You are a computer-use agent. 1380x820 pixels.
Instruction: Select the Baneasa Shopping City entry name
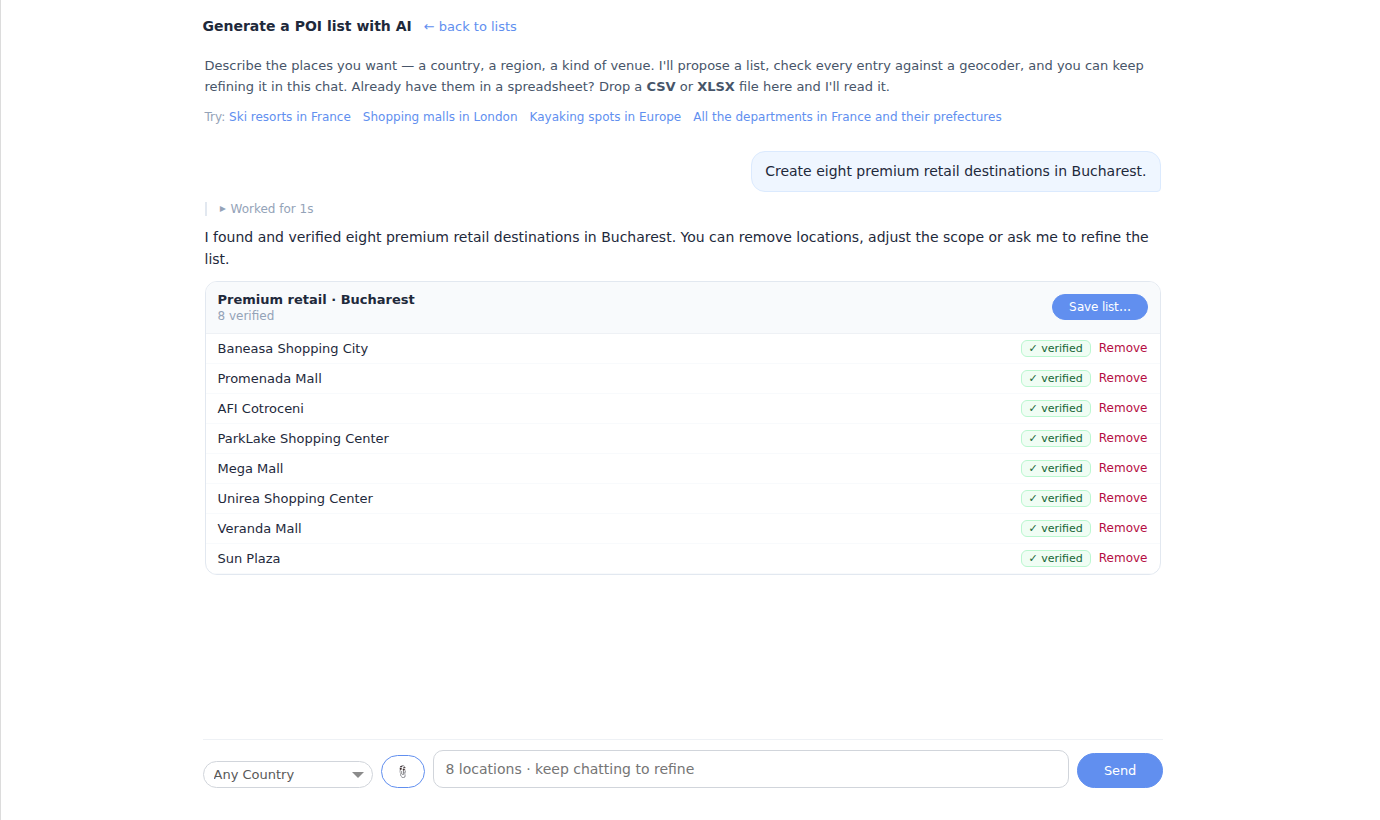click(x=293, y=349)
